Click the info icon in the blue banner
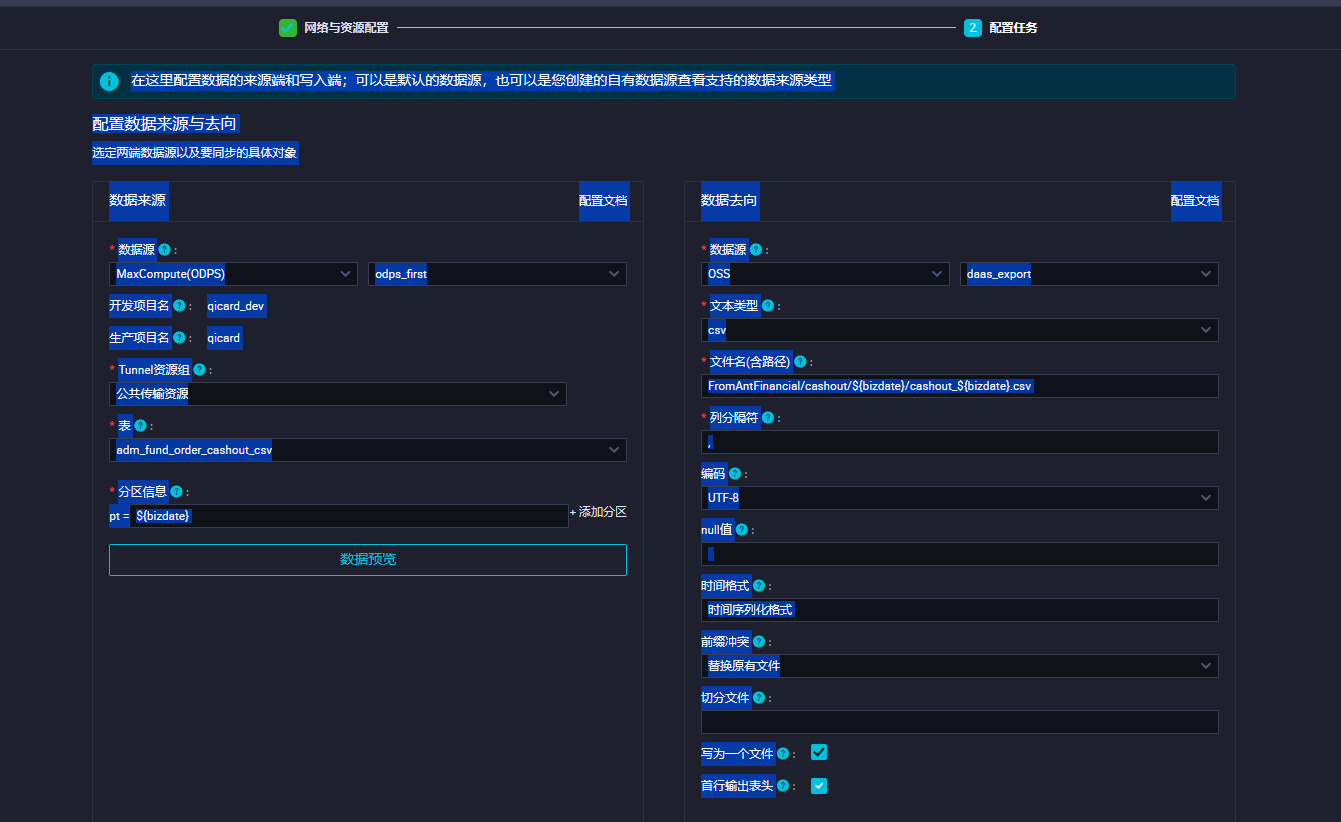 (x=110, y=81)
